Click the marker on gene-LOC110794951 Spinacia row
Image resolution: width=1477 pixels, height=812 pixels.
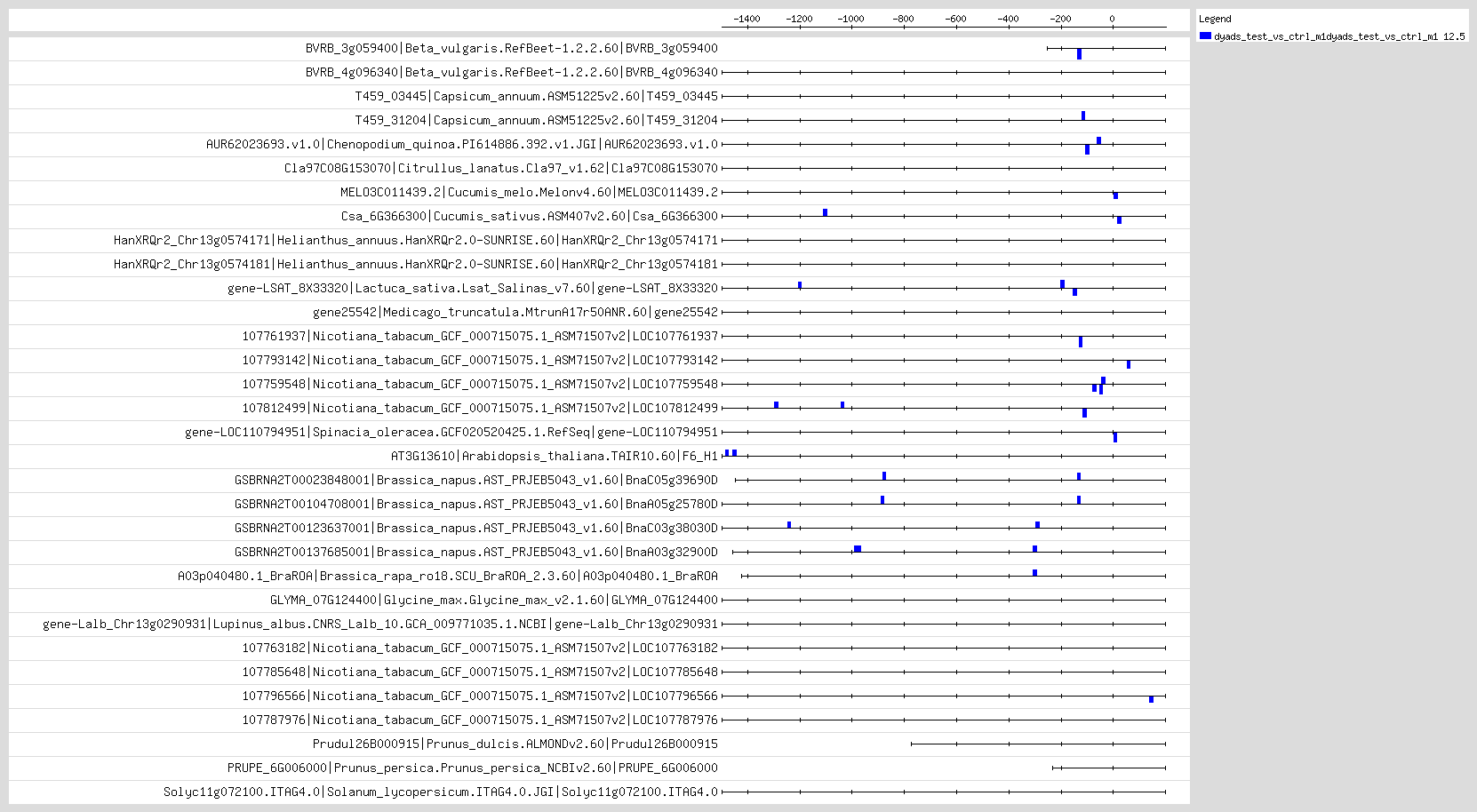click(1115, 437)
